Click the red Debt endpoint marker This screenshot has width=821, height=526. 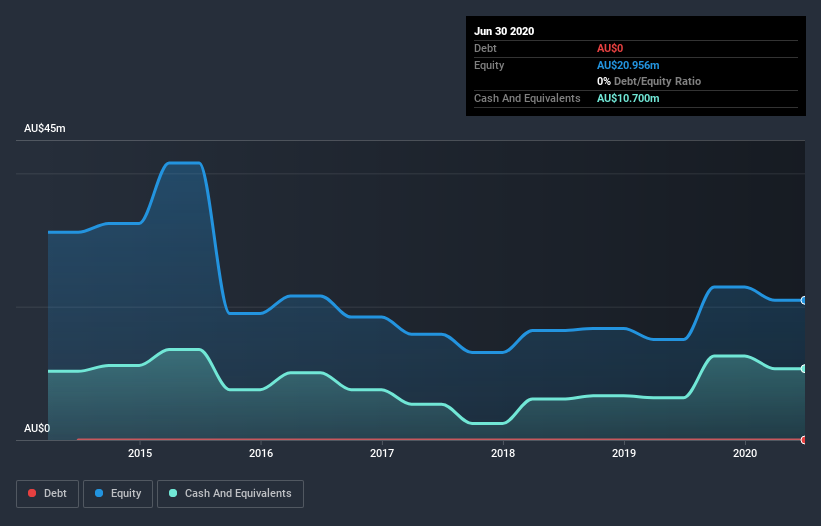pyautogui.click(x=804, y=440)
